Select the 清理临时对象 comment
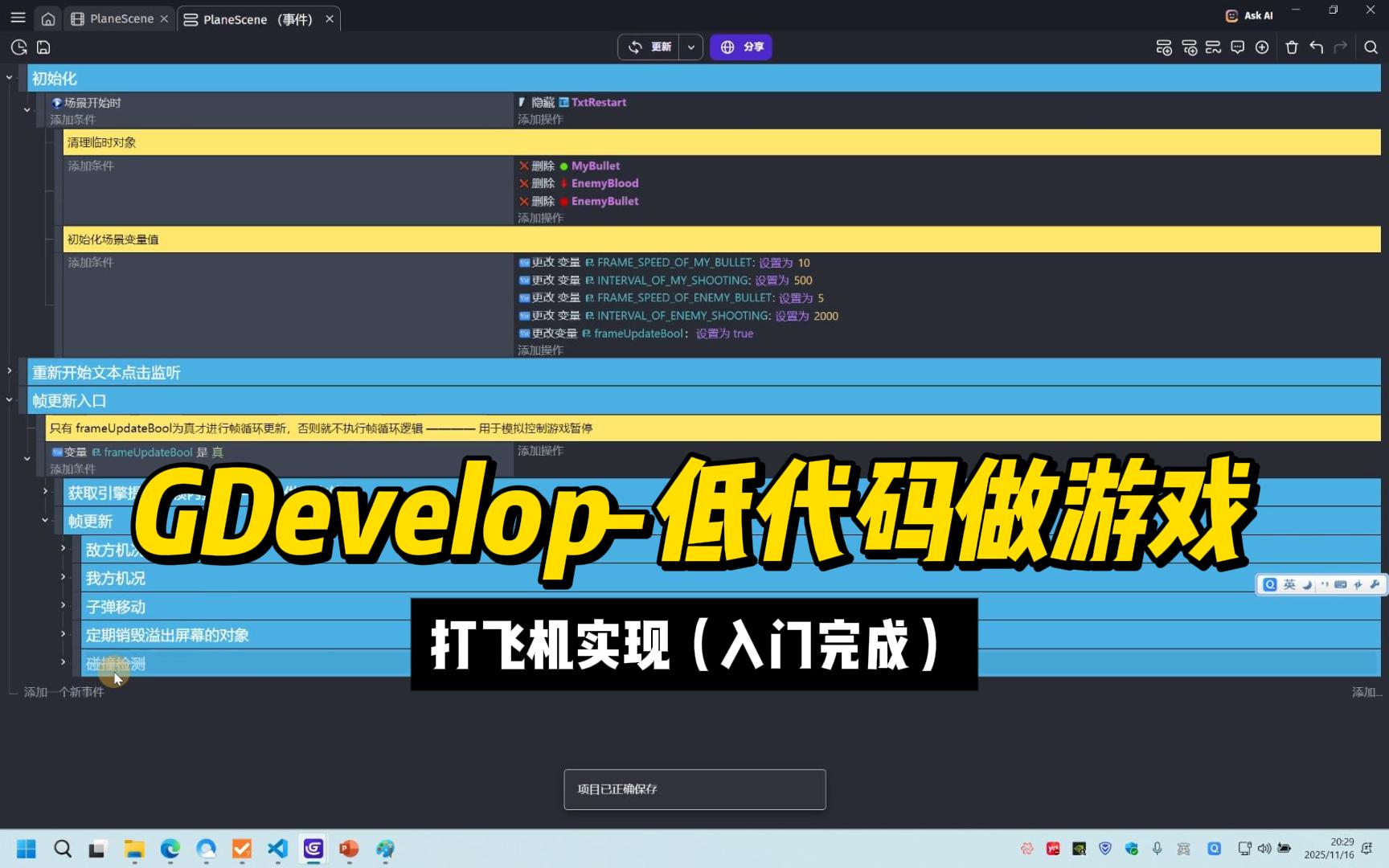This screenshot has height=868, width=1389. click(x=722, y=142)
